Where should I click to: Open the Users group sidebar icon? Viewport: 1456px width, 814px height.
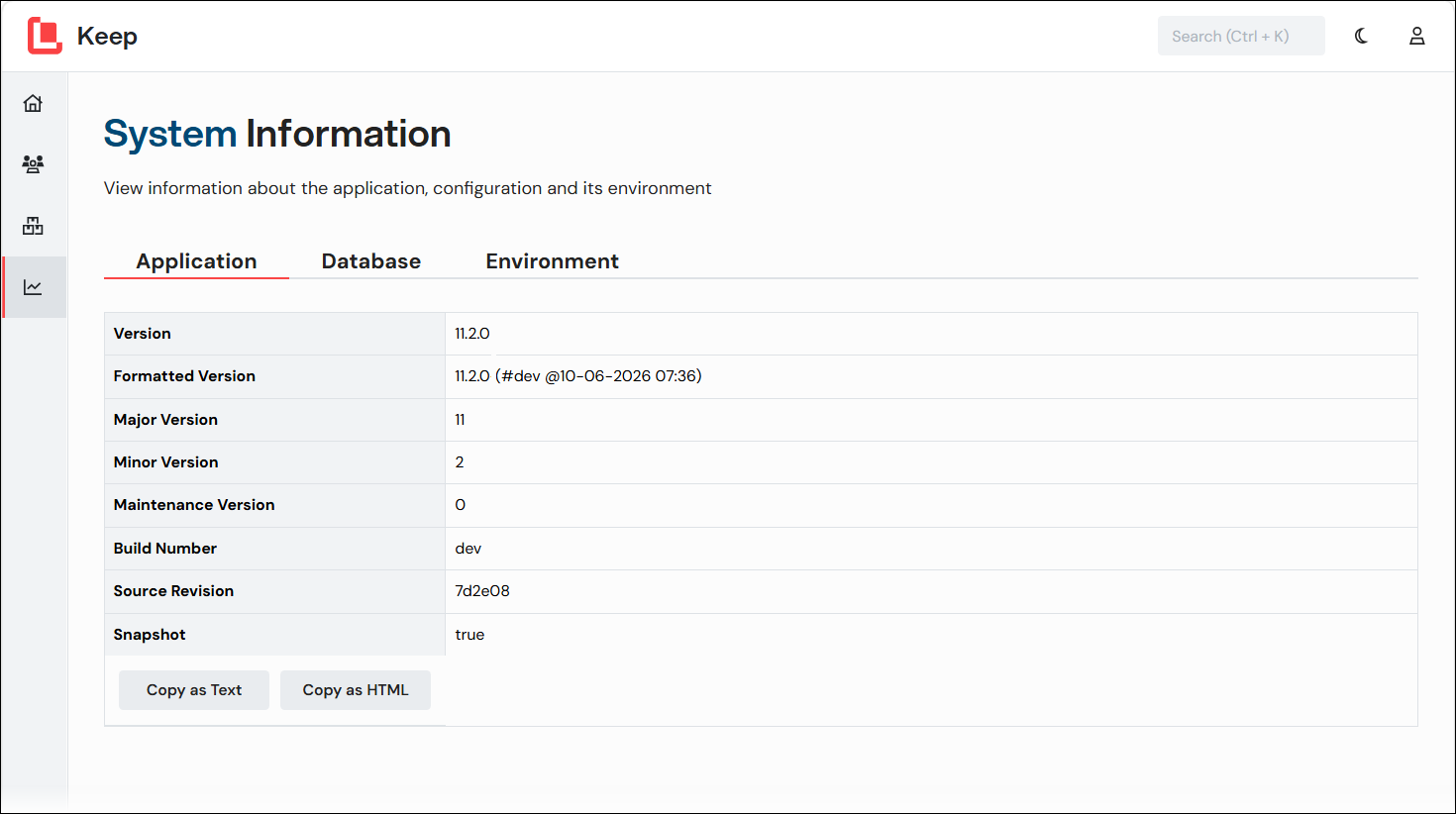point(33,164)
